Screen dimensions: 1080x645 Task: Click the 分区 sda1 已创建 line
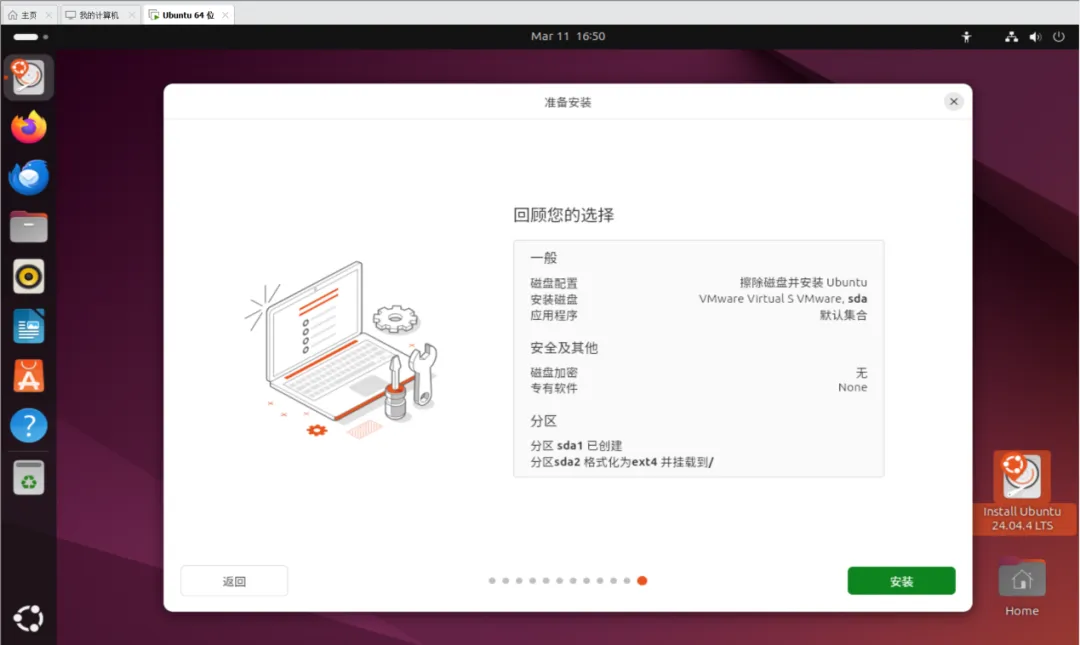click(576, 445)
